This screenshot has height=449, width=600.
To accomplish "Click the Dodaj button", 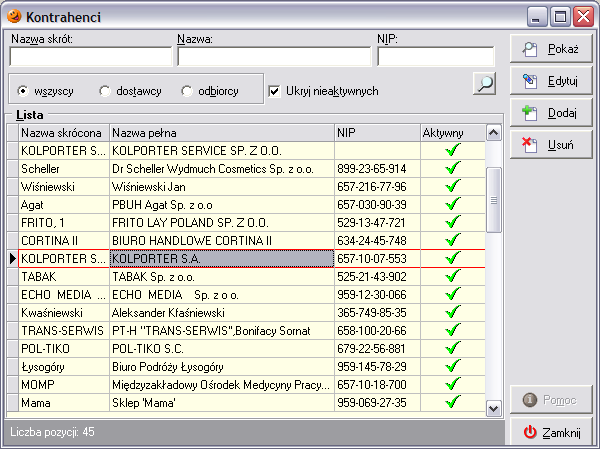I will pyautogui.click(x=551, y=113).
